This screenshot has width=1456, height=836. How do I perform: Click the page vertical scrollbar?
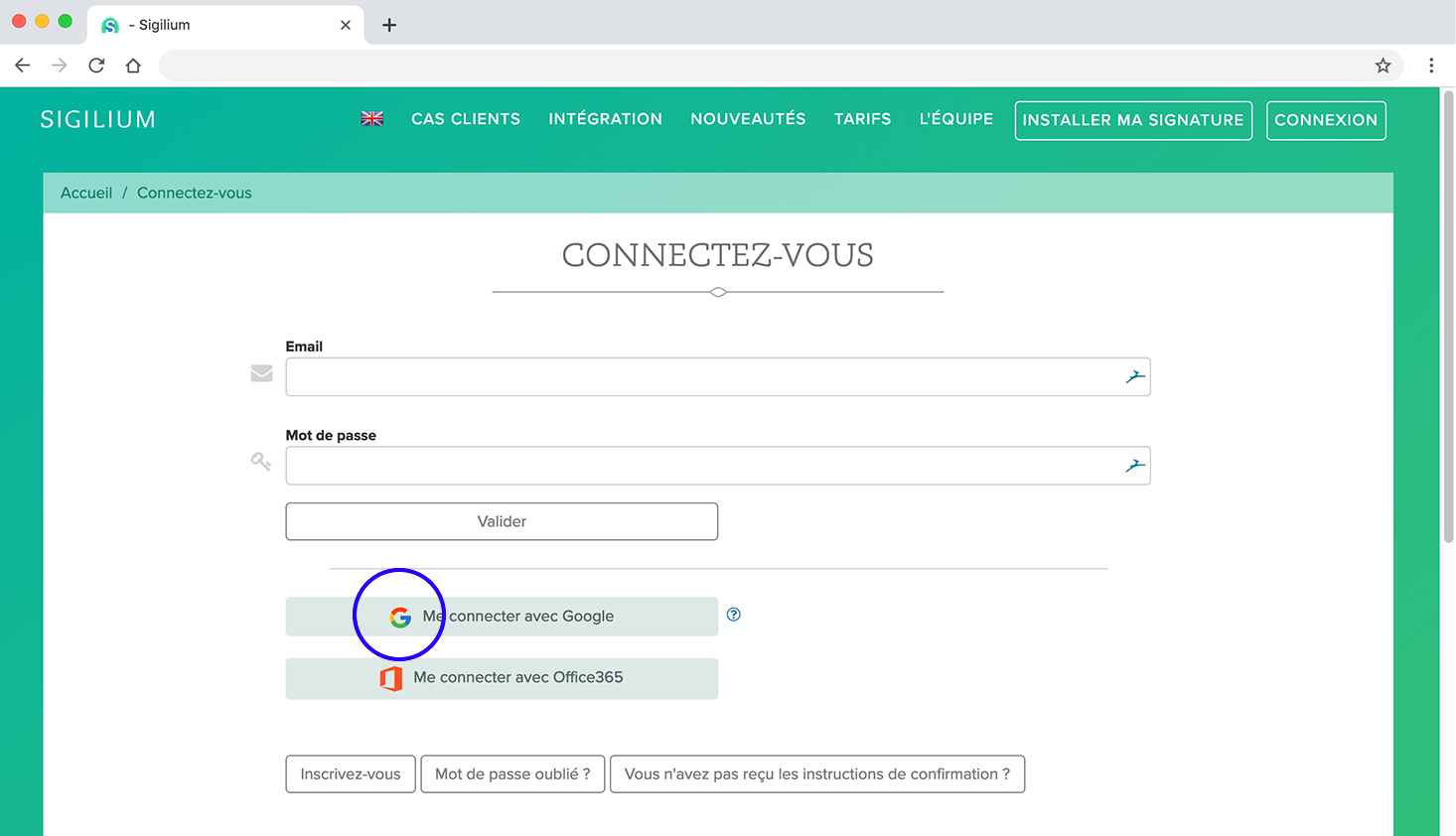click(1448, 316)
